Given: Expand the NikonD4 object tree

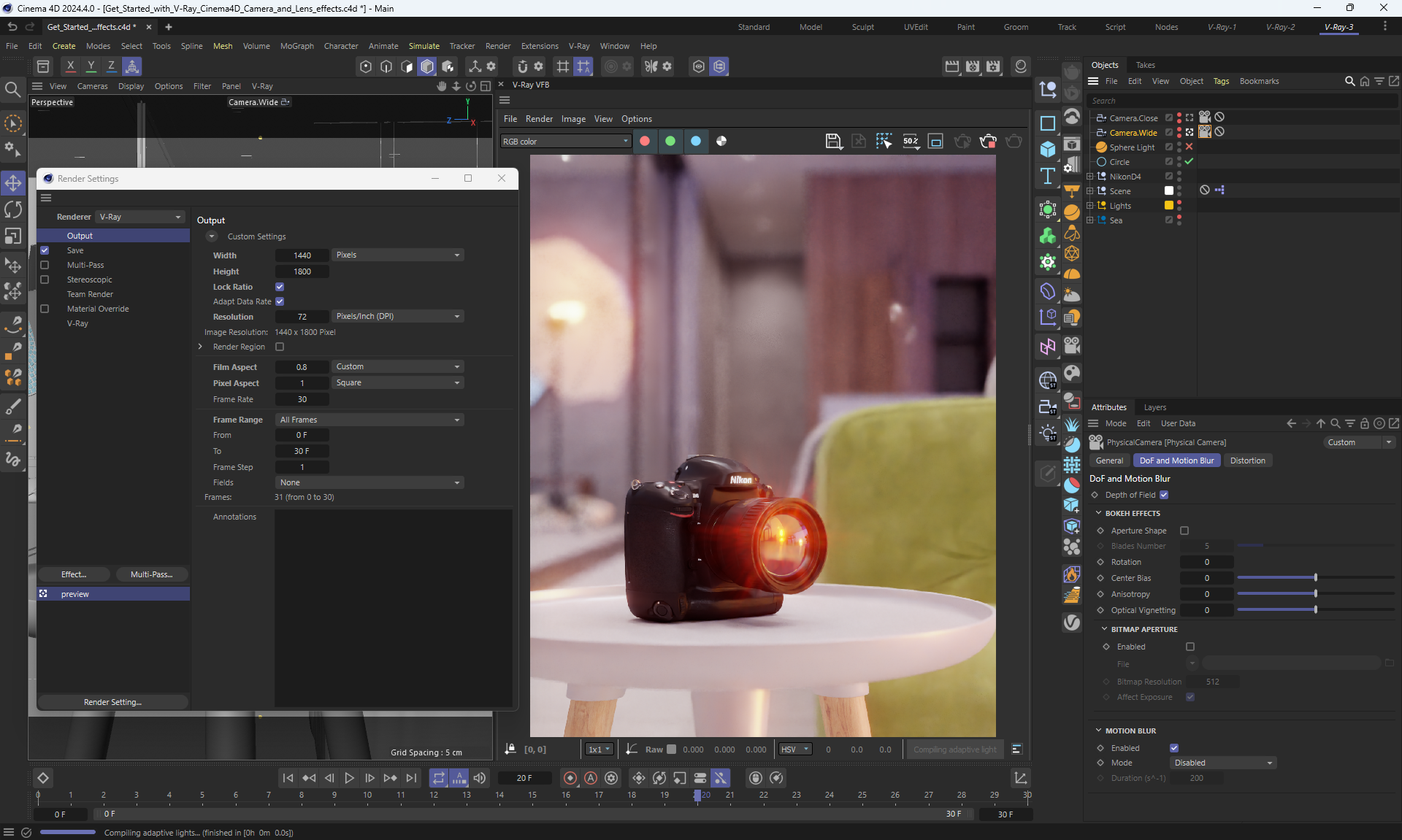Looking at the screenshot, I should (x=1090, y=177).
